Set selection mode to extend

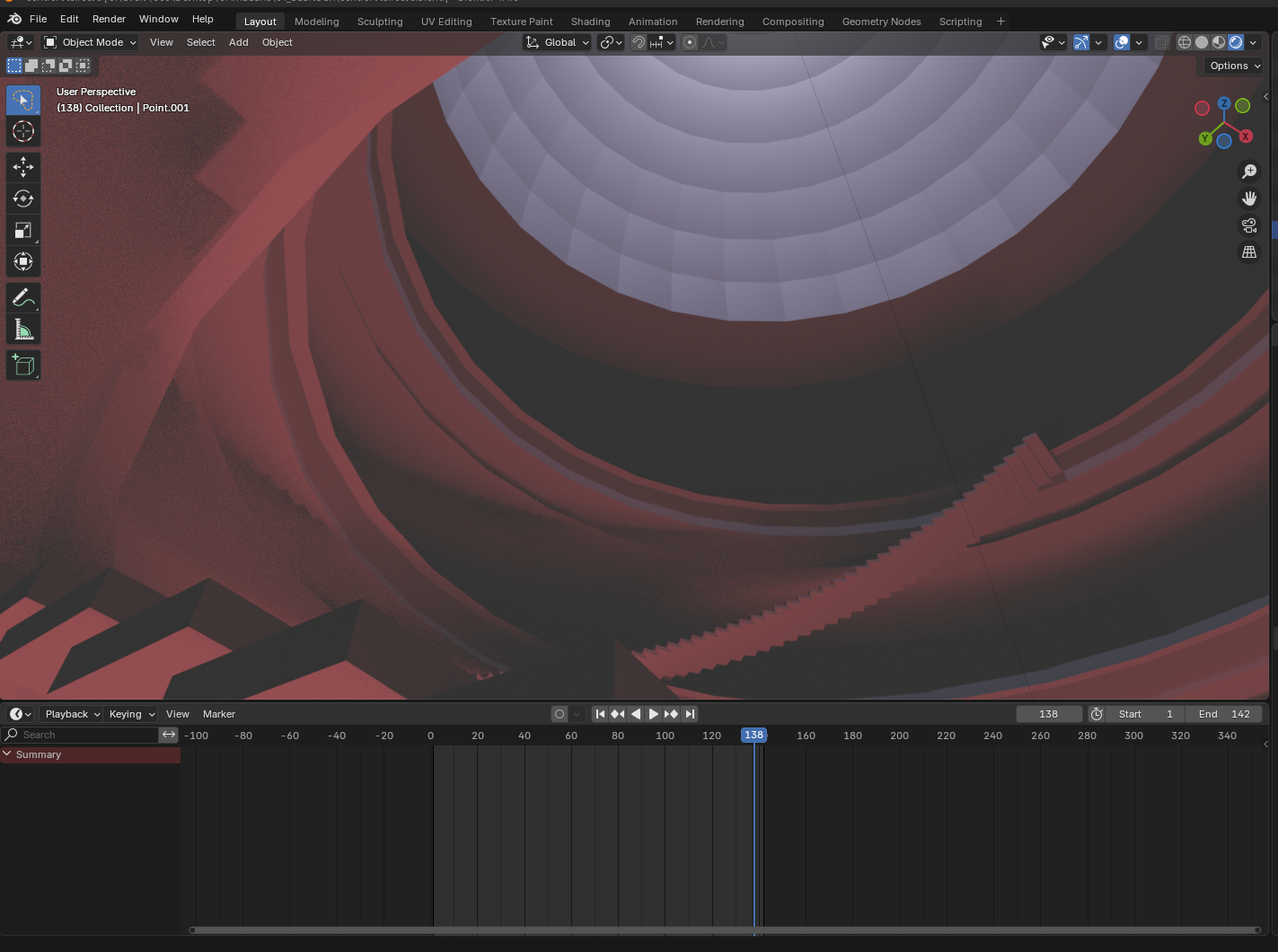pos(31,66)
